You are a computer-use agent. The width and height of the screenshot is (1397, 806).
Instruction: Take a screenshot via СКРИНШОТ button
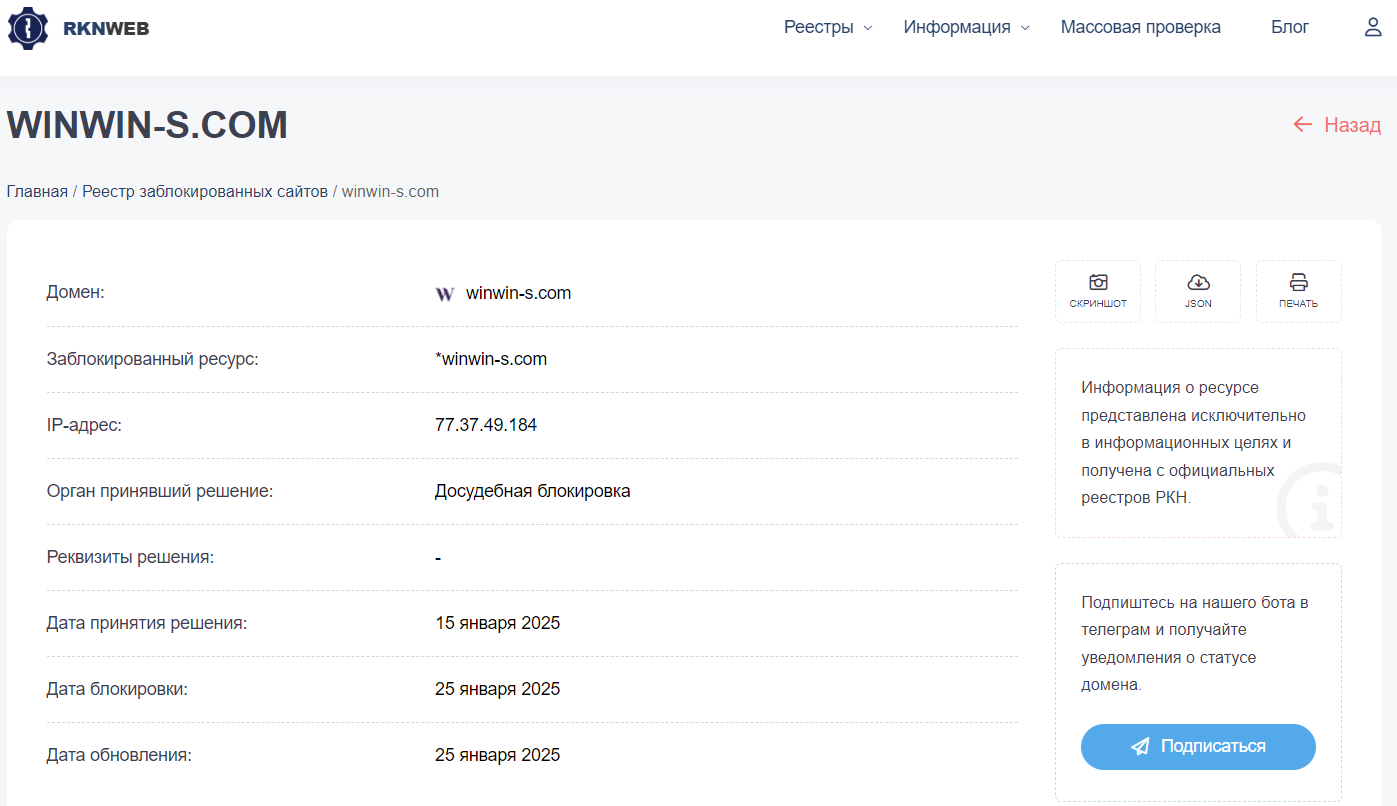pos(1098,291)
